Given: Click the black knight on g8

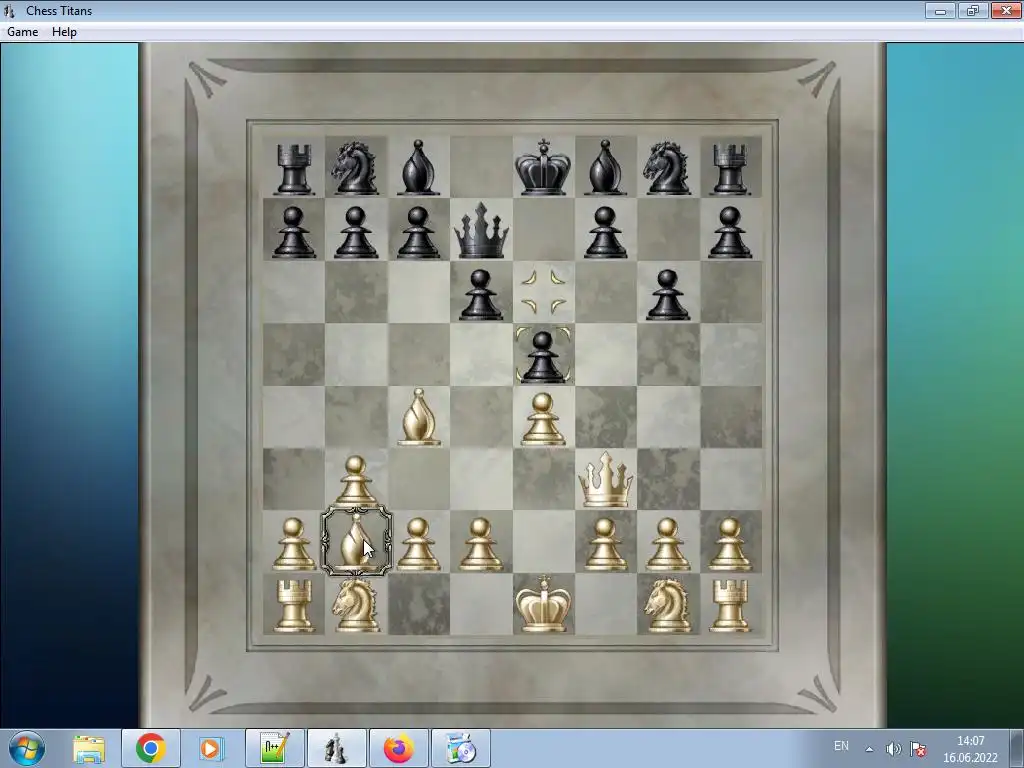Looking at the screenshot, I should click(667, 168).
